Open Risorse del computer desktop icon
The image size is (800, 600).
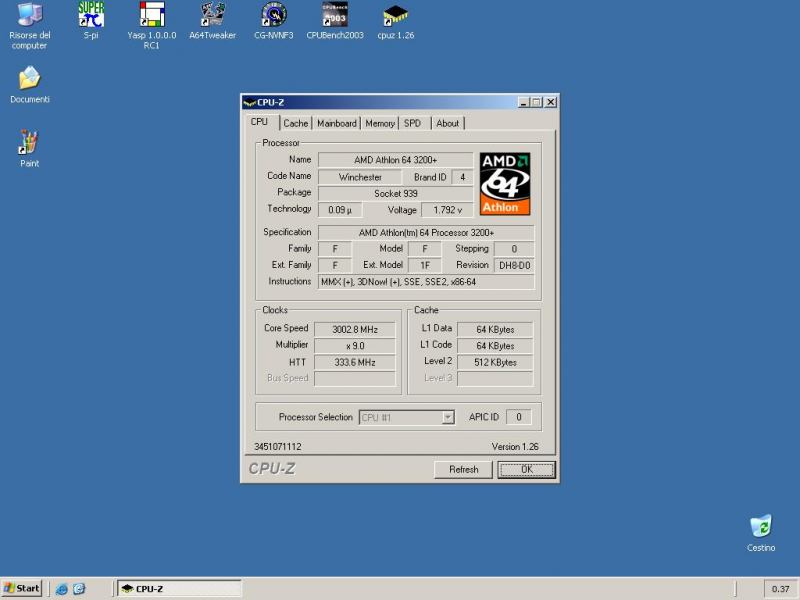[x=30, y=26]
